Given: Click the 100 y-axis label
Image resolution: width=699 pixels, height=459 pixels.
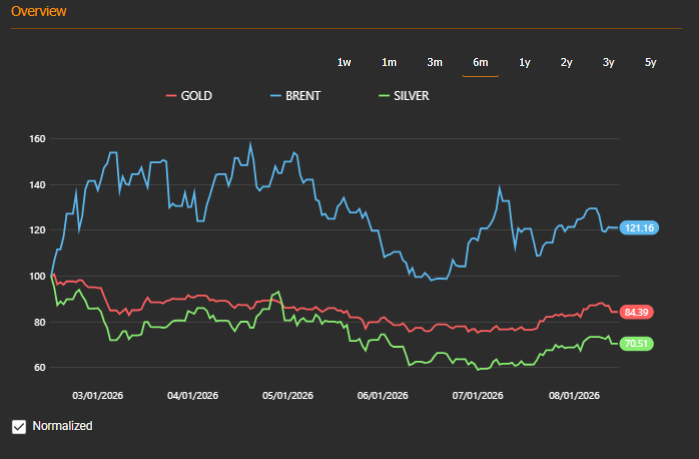Looking at the screenshot, I should tap(37, 276).
